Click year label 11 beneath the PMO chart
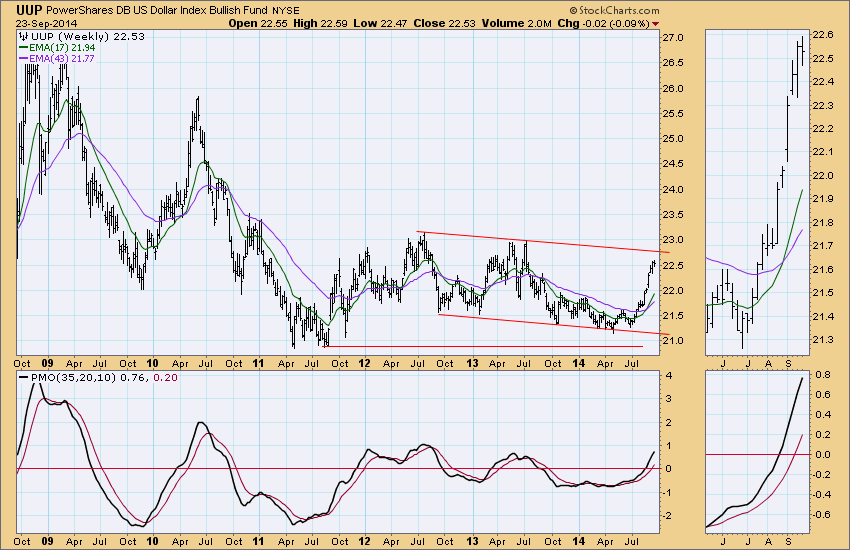Viewport: 850px width, 550px height. tap(258, 541)
